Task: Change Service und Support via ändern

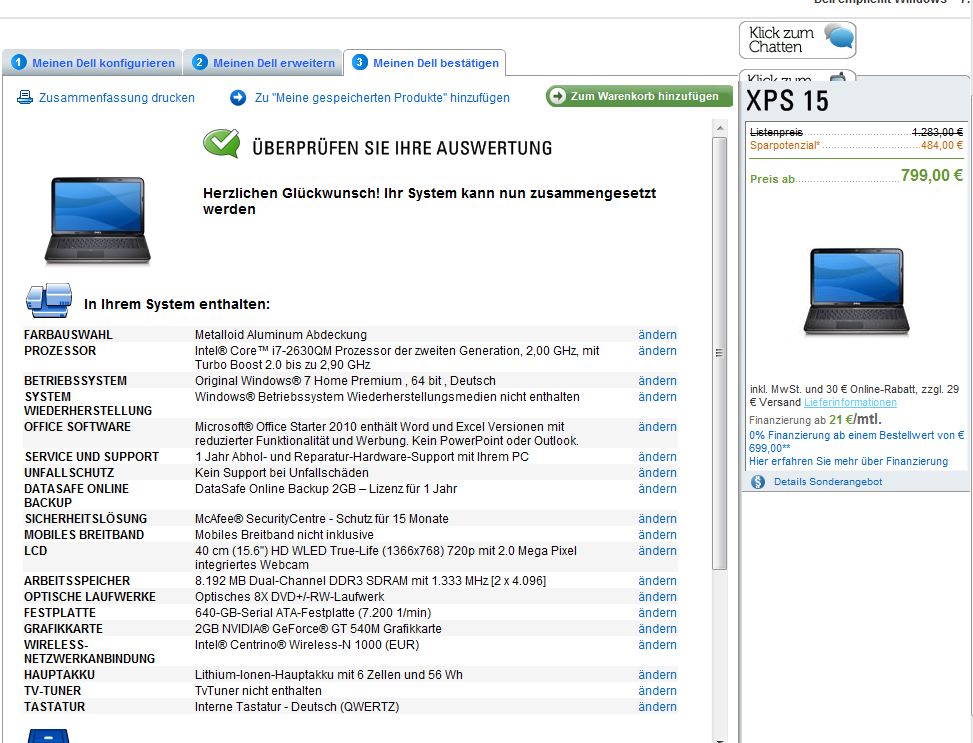Action: pyautogui.click(x=657, y=456)
